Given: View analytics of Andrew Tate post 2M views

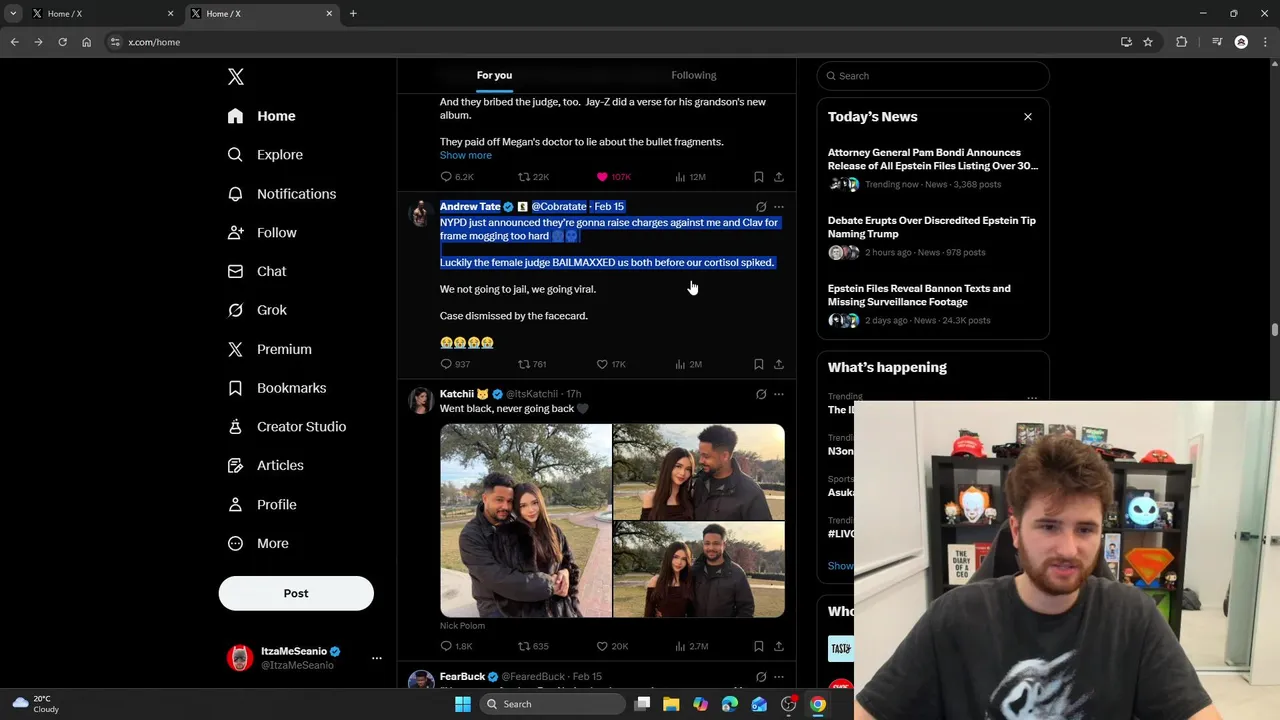Looking at the screenshot, I should click(688, 364).
